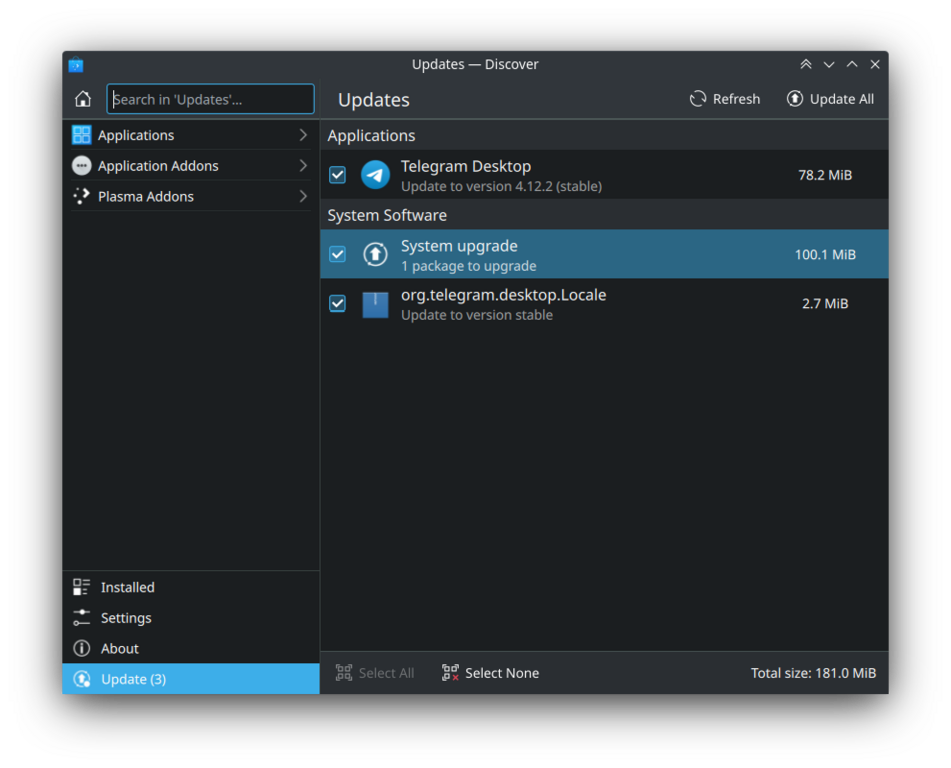Click the Applications category grid icon
951x768 pixels.
pyautogui.click(x=81, y=135)
